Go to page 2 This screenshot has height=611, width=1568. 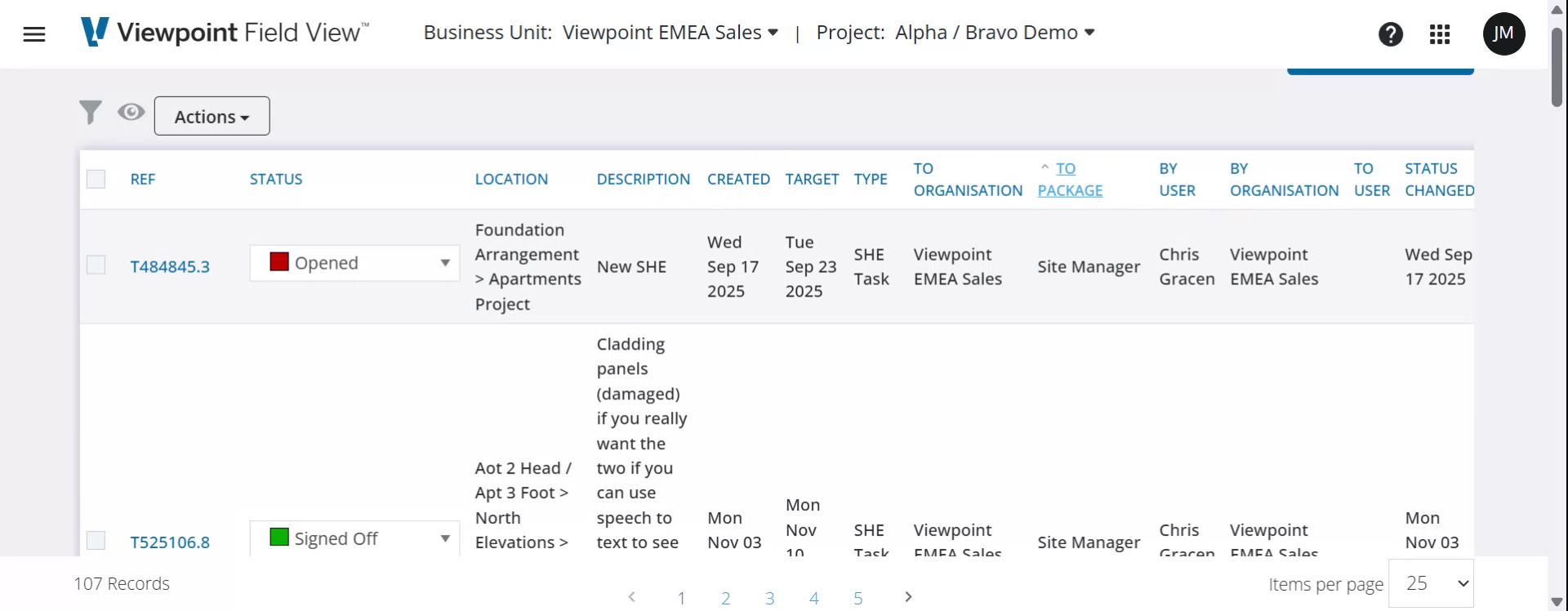tap(725, 598)
